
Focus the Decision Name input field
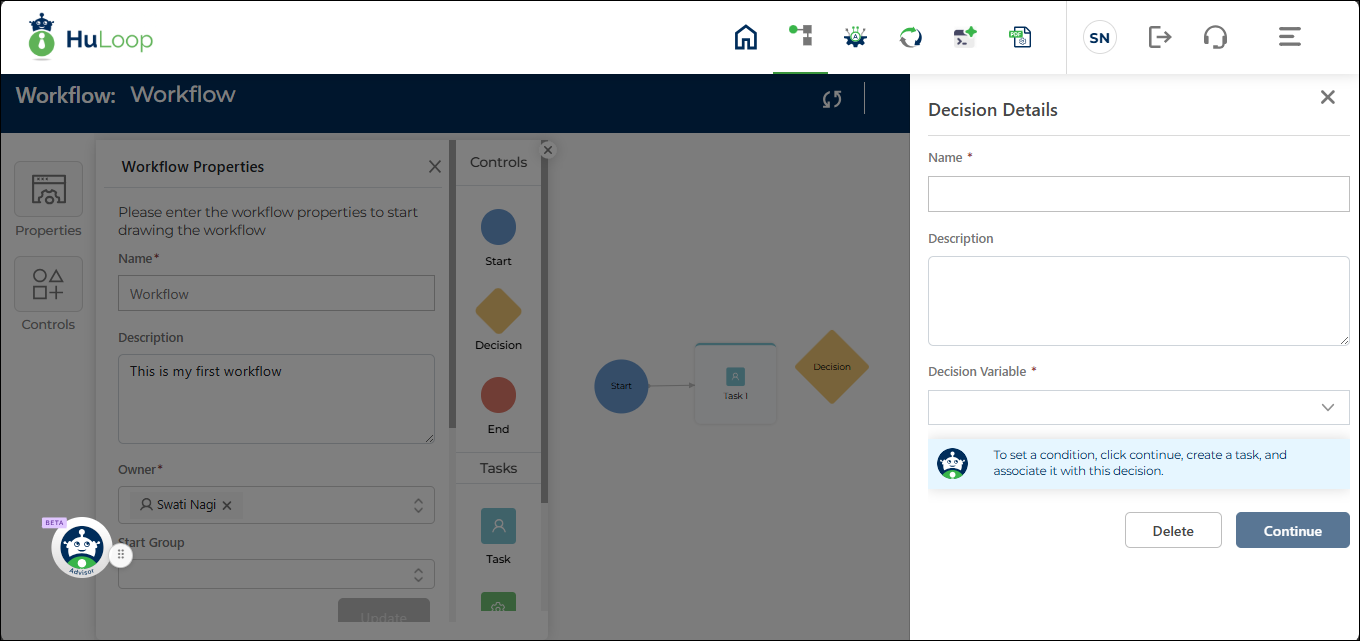pyautogui.click(x=1139, y=194)
